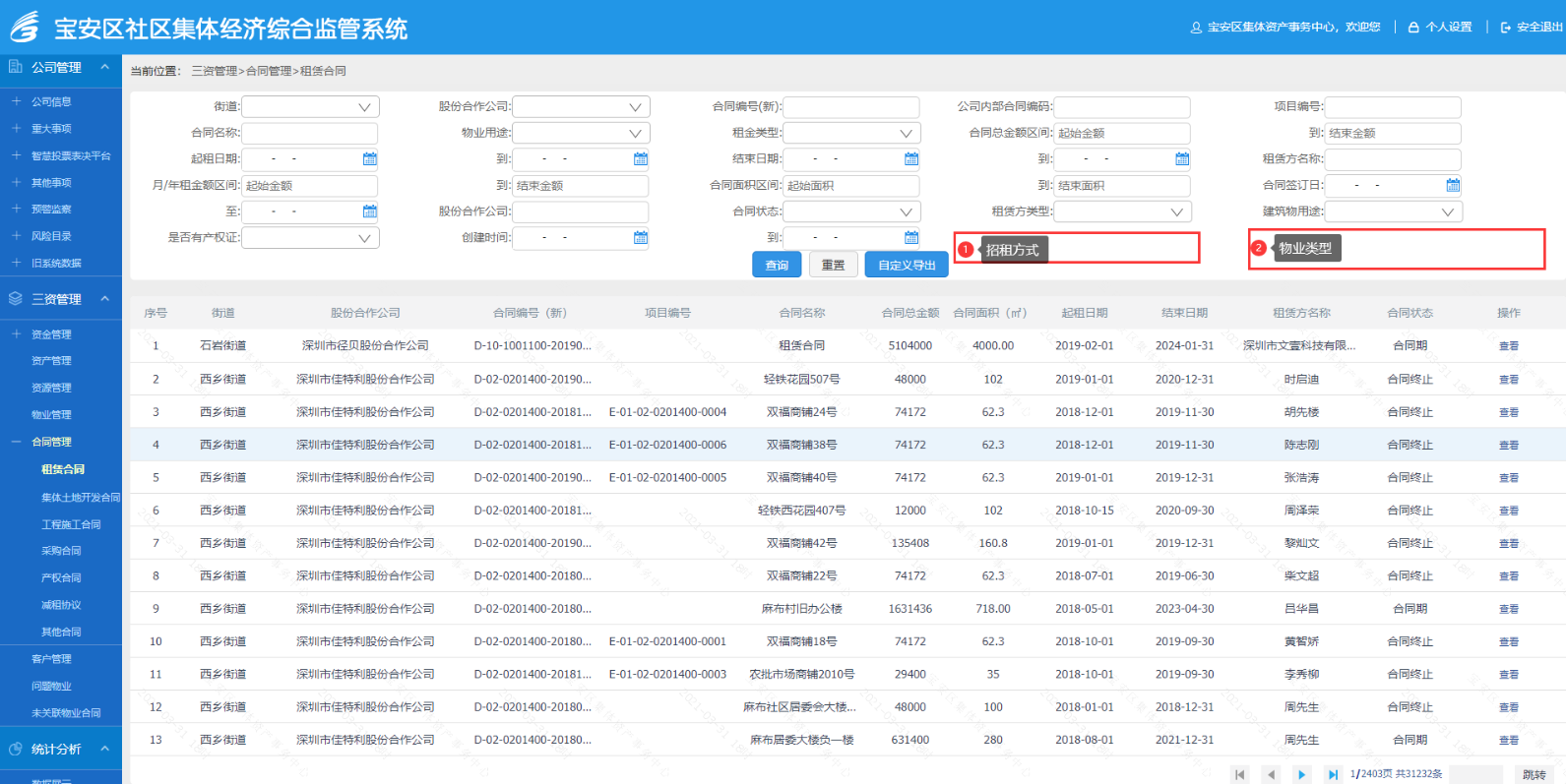
Task: Click the lock icon next to 个人设置
Action: tap(1413, 28)
